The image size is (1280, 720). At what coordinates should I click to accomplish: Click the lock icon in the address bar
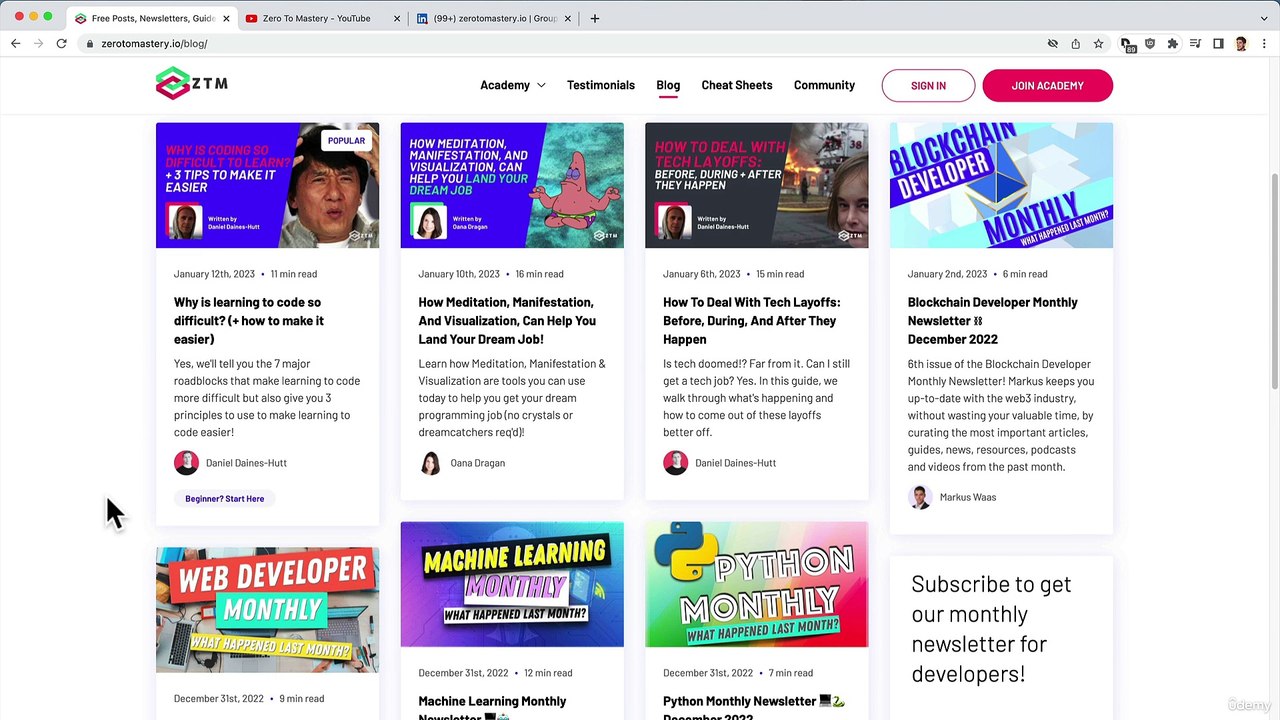pos(90,44)
